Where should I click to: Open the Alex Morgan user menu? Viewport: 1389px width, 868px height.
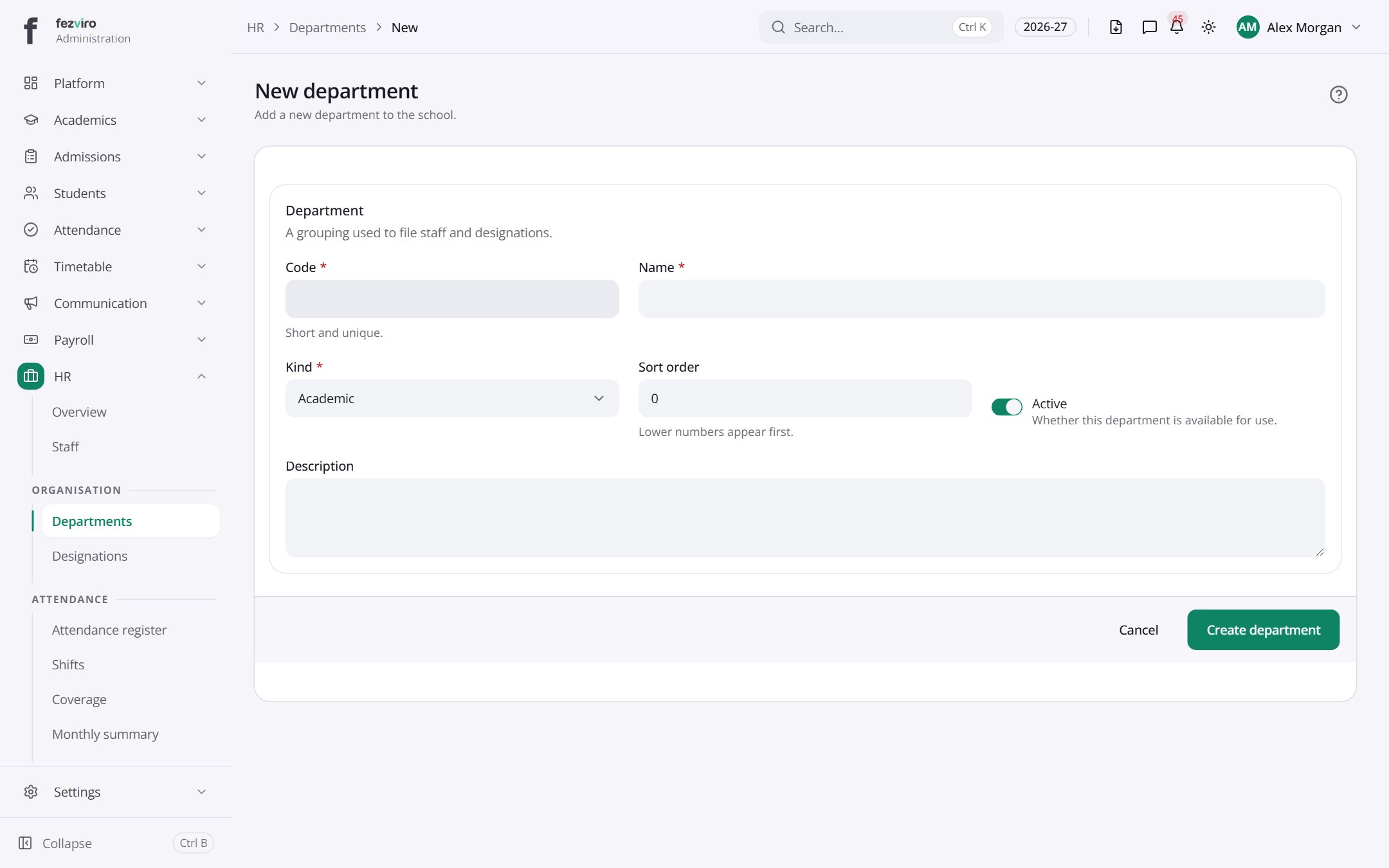coord(1298,27)
